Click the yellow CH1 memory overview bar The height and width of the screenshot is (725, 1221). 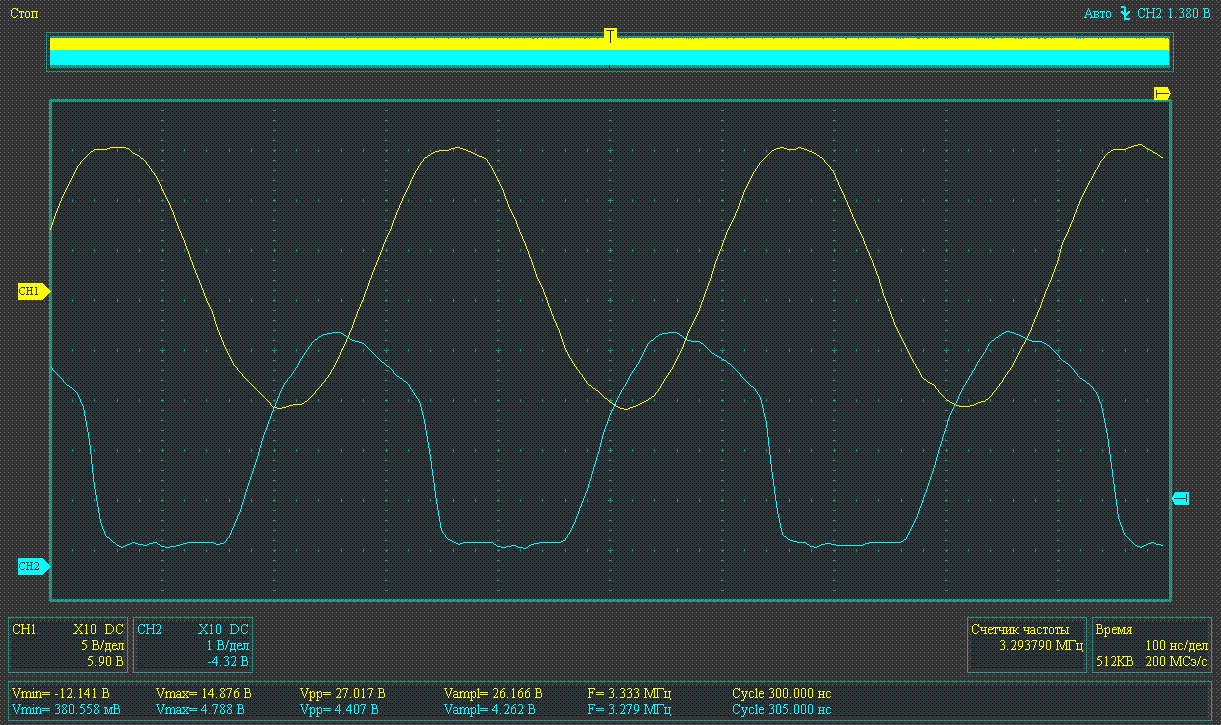point(609,44)
